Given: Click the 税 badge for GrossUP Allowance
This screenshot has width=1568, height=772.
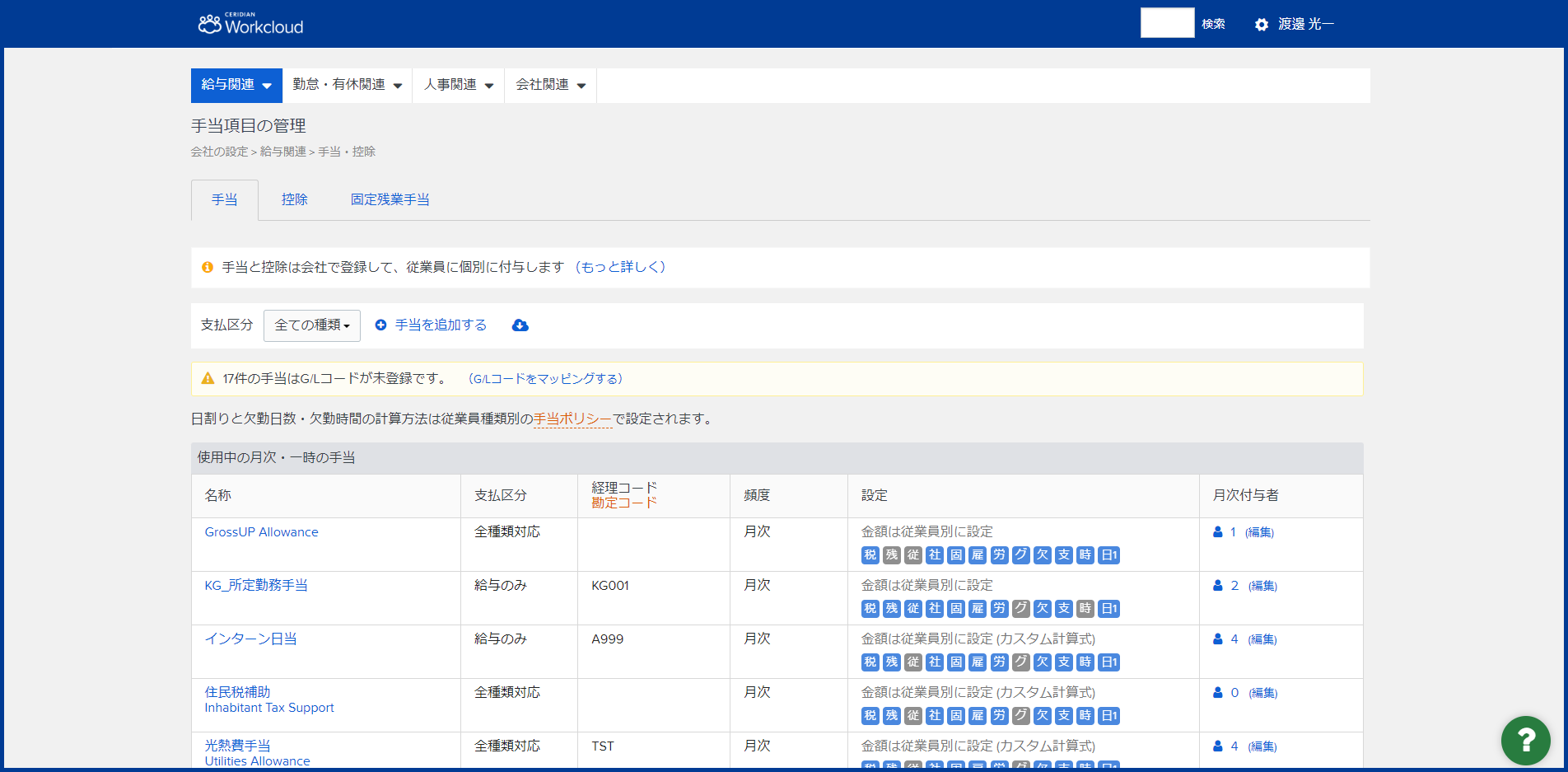Looking at the screenshot, I should tap(870, 555).
